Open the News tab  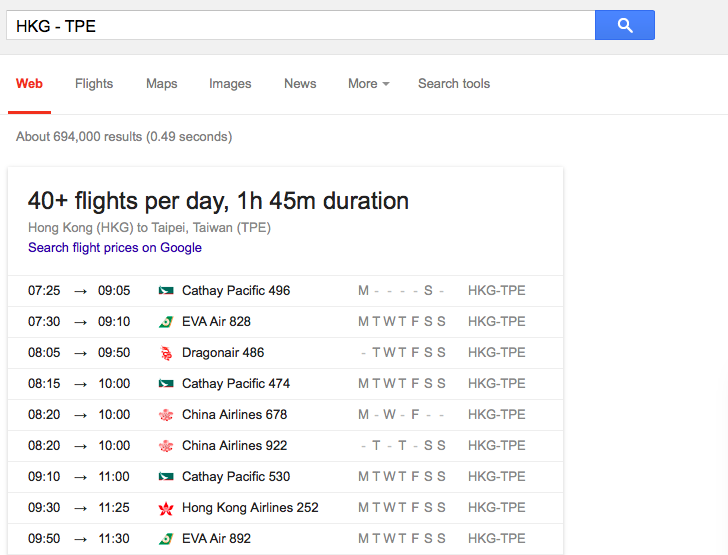click(300, 84)
